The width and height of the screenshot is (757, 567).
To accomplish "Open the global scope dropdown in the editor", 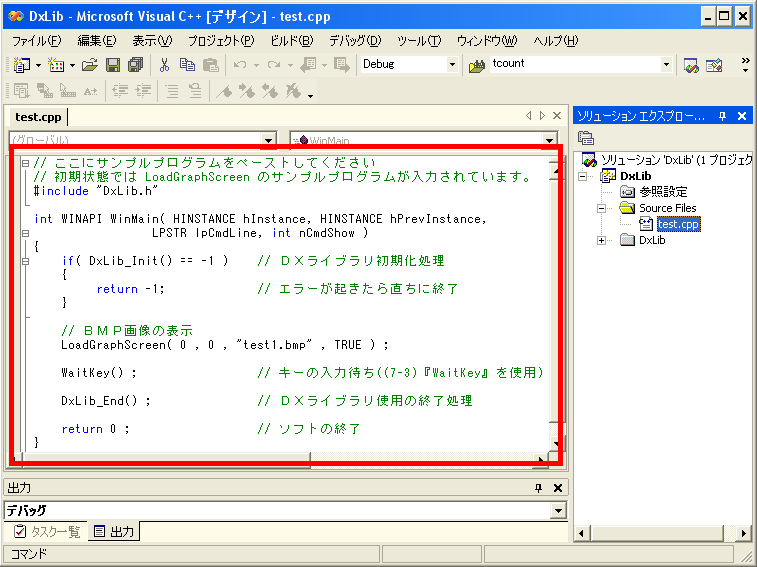I will pos(268,140).
